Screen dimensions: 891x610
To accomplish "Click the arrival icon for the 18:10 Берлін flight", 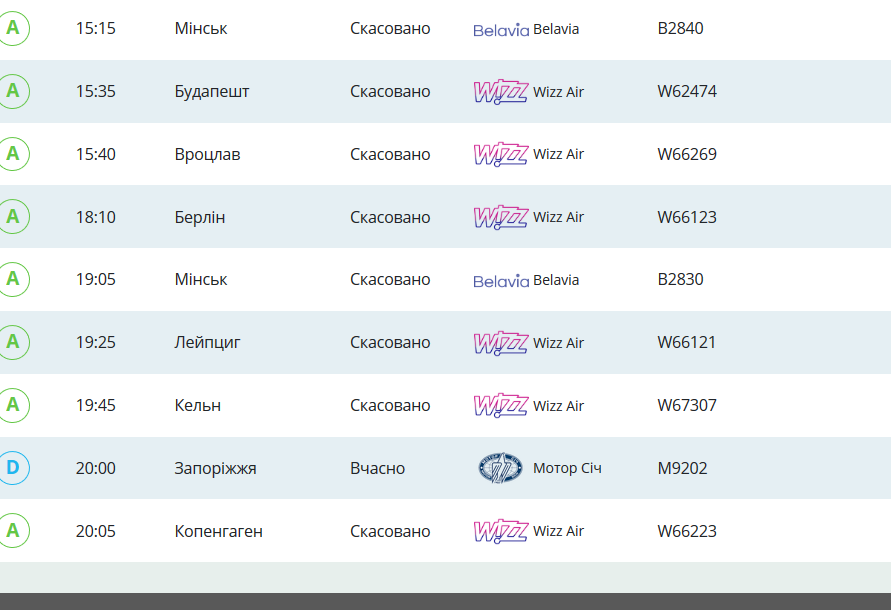I will [13, 216].
